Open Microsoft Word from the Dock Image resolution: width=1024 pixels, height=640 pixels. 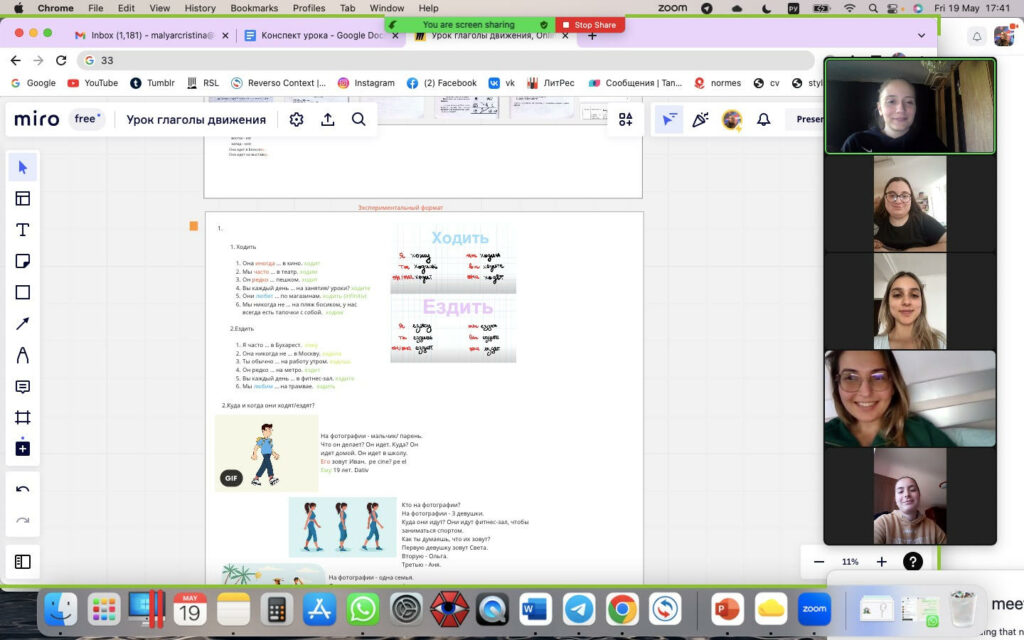(536, 609)
